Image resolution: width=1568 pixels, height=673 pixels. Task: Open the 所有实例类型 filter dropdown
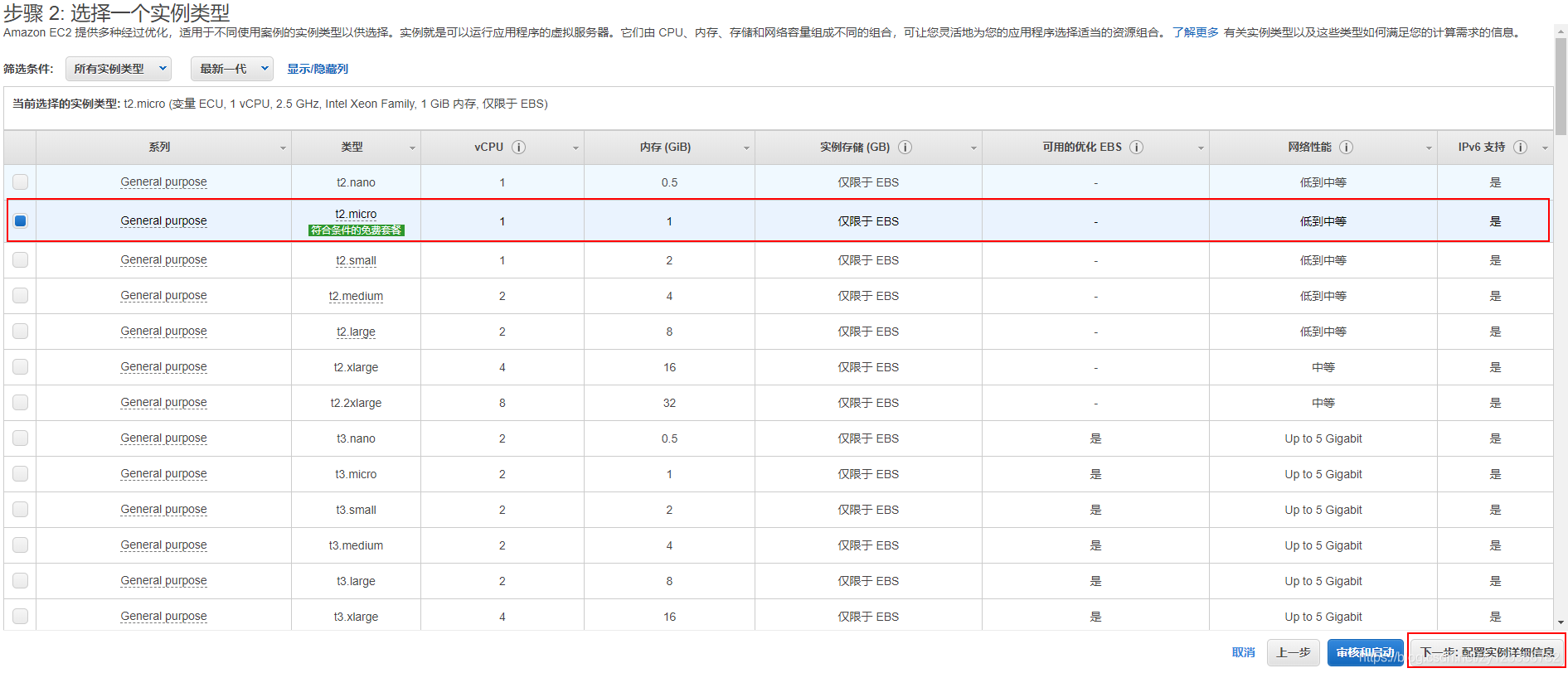click(119, 69)
